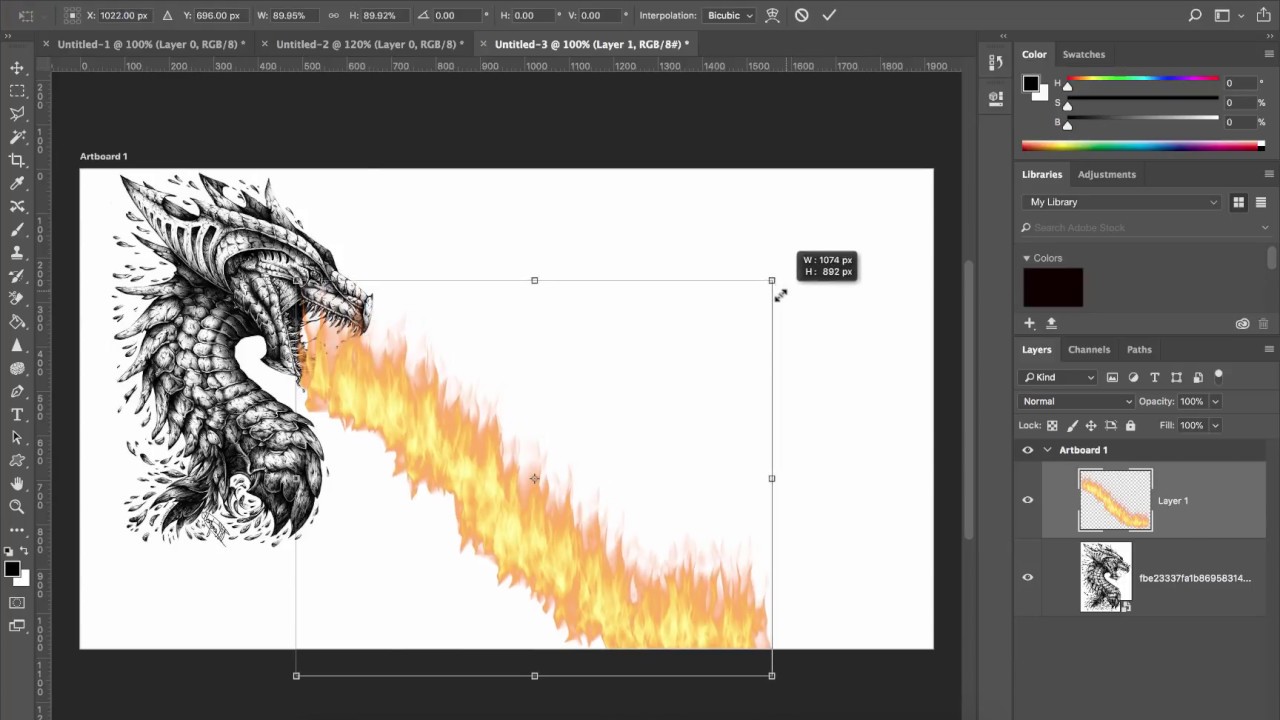Viewport: 1280px width, 720px height.
Task: Hide the dragon layer eye icon
Action: (1027, 577)
